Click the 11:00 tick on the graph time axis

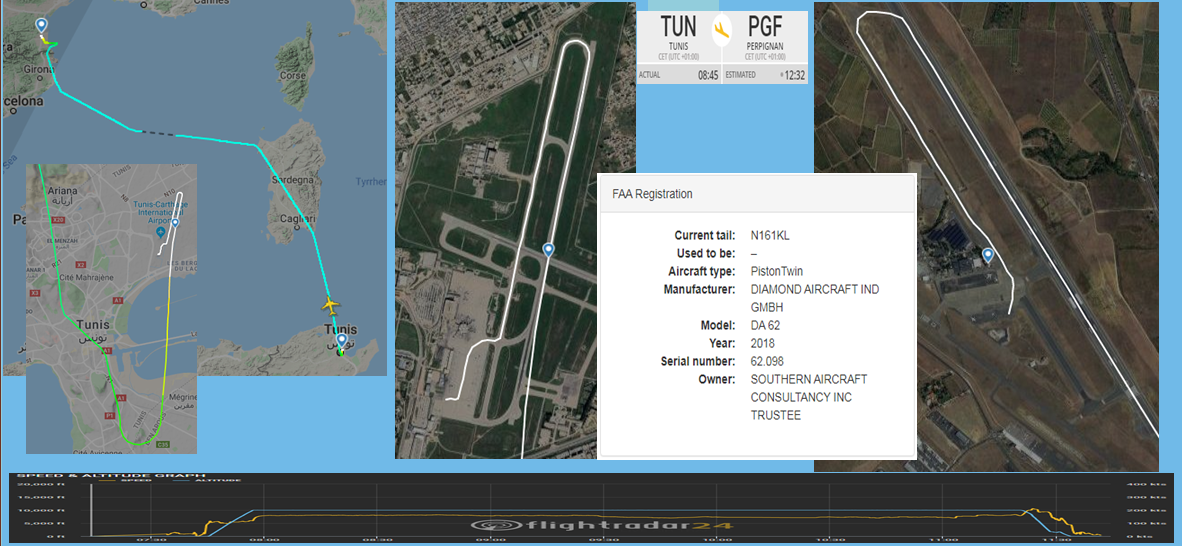[943, 539]
